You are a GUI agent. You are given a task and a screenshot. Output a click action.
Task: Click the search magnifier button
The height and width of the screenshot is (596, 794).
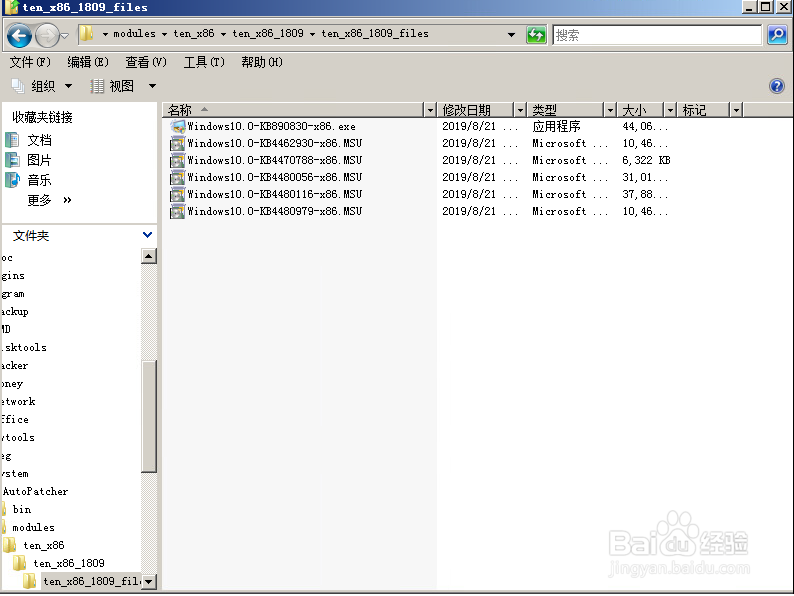point(777,35)
